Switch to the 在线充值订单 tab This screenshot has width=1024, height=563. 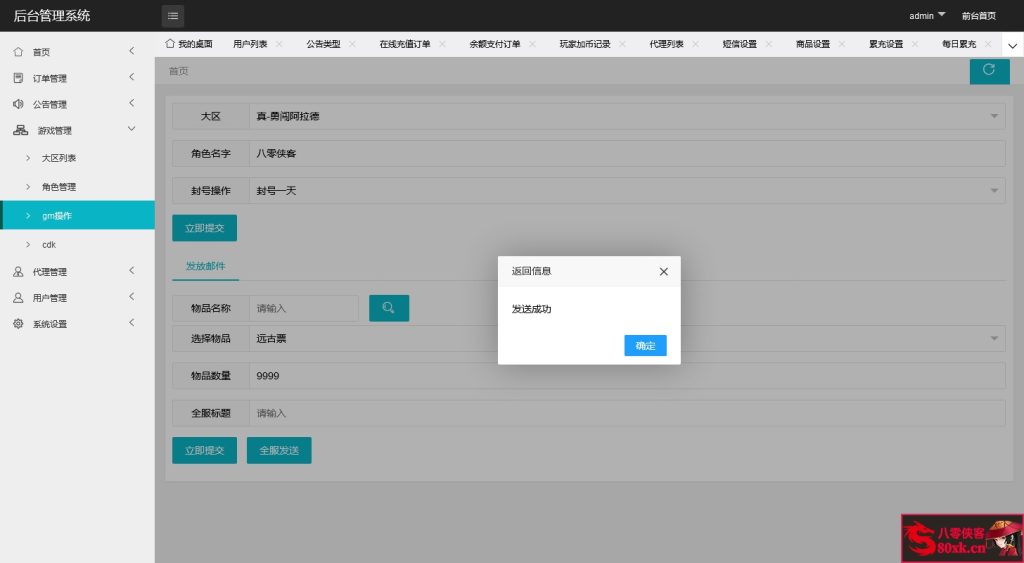click(x=405, y=44)
